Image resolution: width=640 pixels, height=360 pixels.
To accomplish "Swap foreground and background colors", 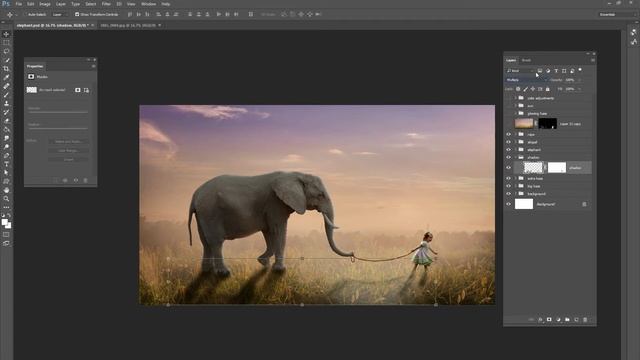I will pos(9,215).
